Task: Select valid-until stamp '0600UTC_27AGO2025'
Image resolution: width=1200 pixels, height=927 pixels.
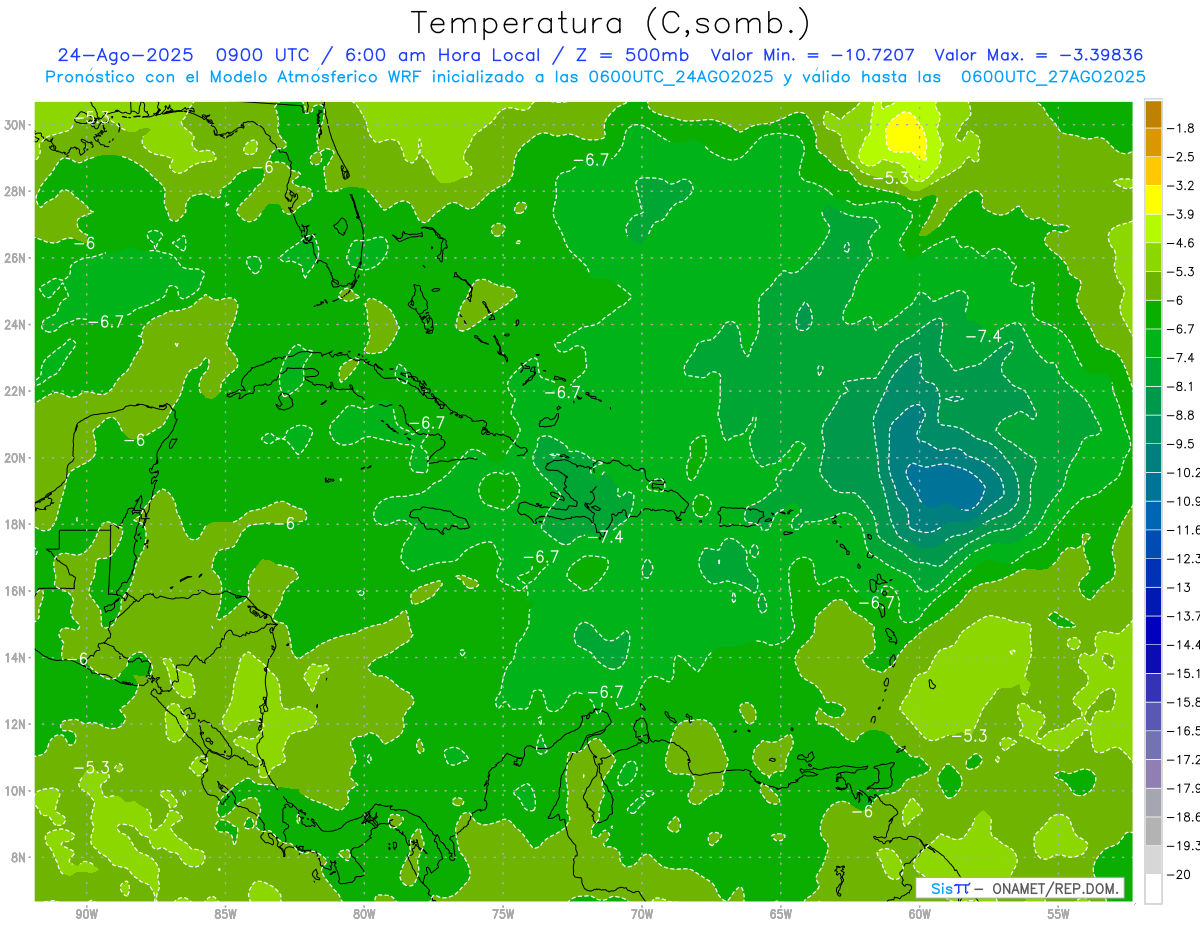Action: pos(1053,77)
